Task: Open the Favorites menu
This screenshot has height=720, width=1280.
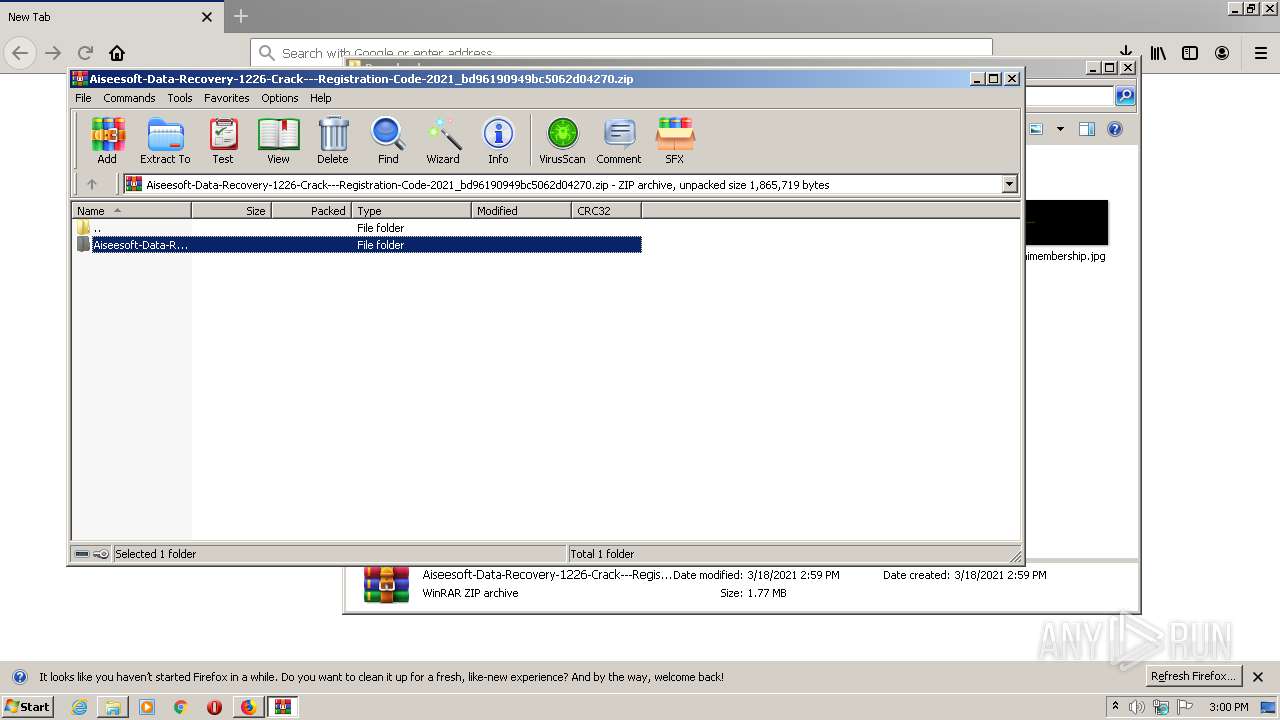Action: 227,98
